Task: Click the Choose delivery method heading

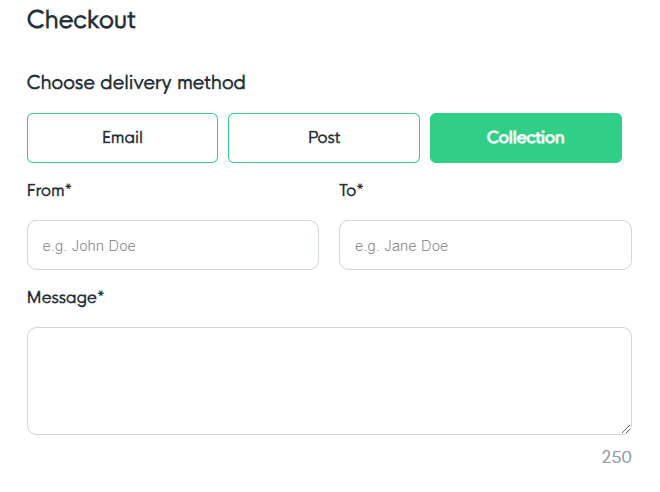Action: pyautogui.click(x=136, y=83)
